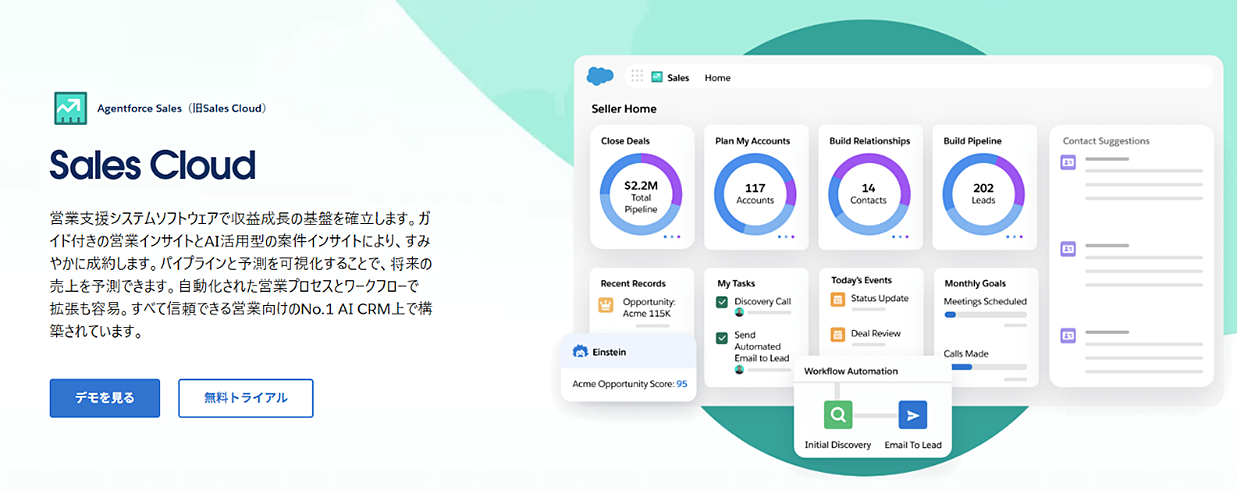
Task: Click the Build Pipeline card title
Action: coord(972,141)
